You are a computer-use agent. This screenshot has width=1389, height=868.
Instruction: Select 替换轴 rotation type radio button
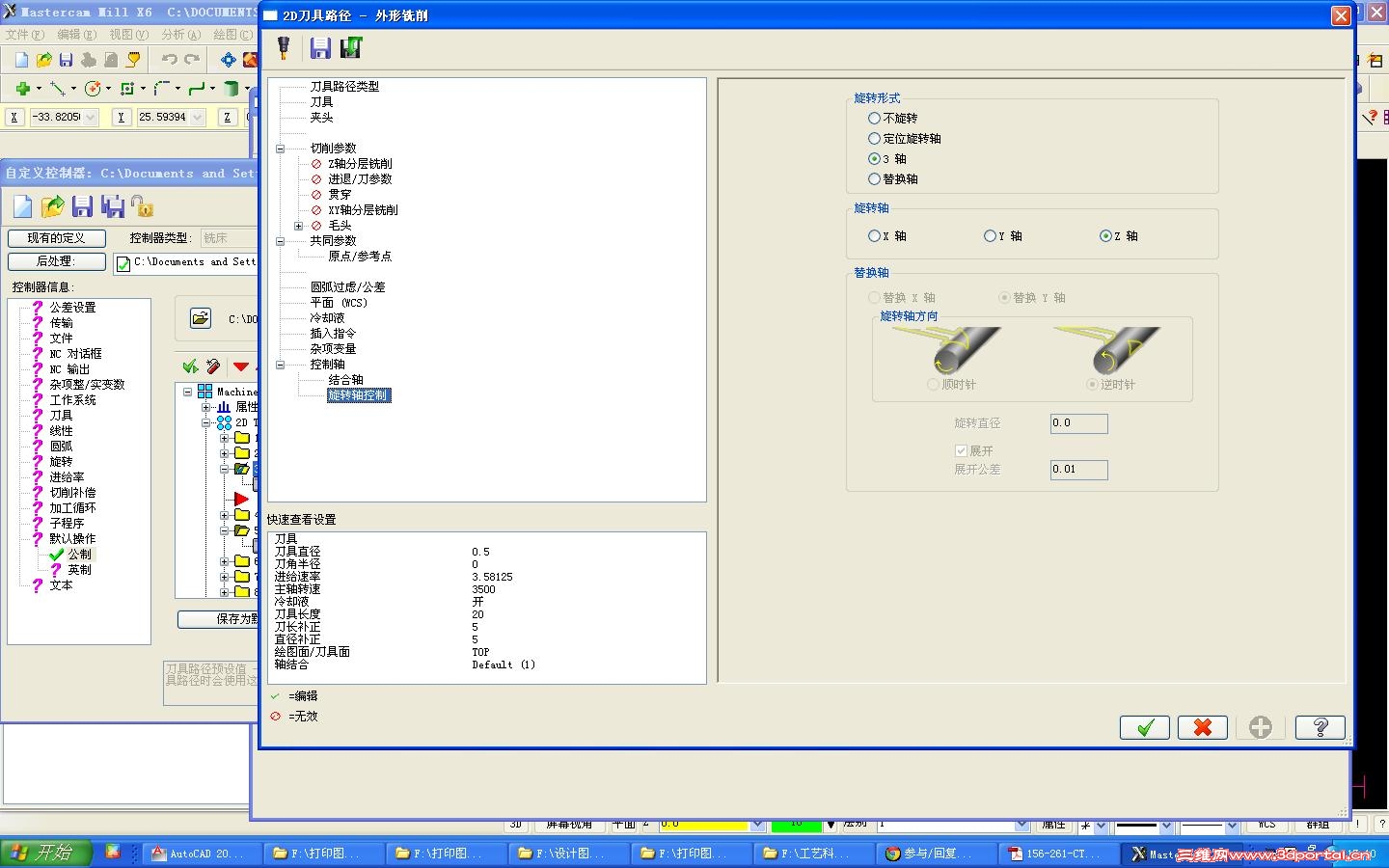click(874, 178)
